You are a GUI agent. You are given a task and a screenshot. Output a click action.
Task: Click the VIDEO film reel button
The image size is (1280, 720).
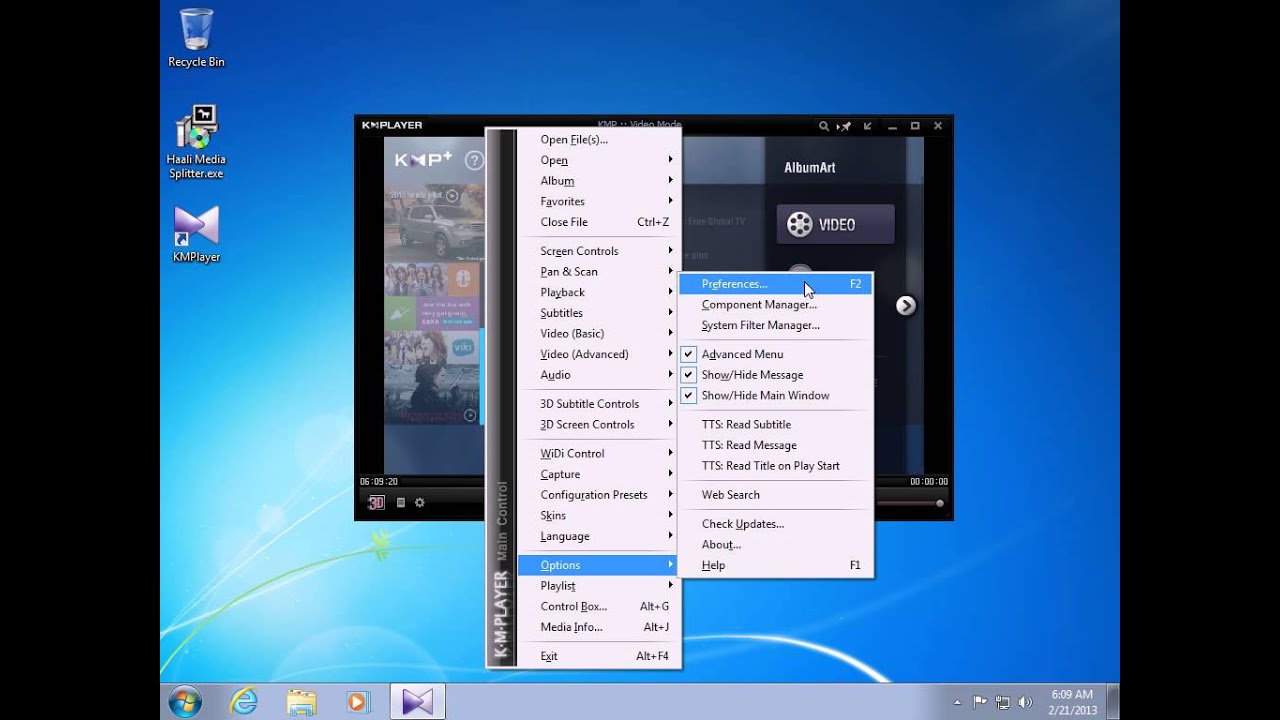pos(835,224)
